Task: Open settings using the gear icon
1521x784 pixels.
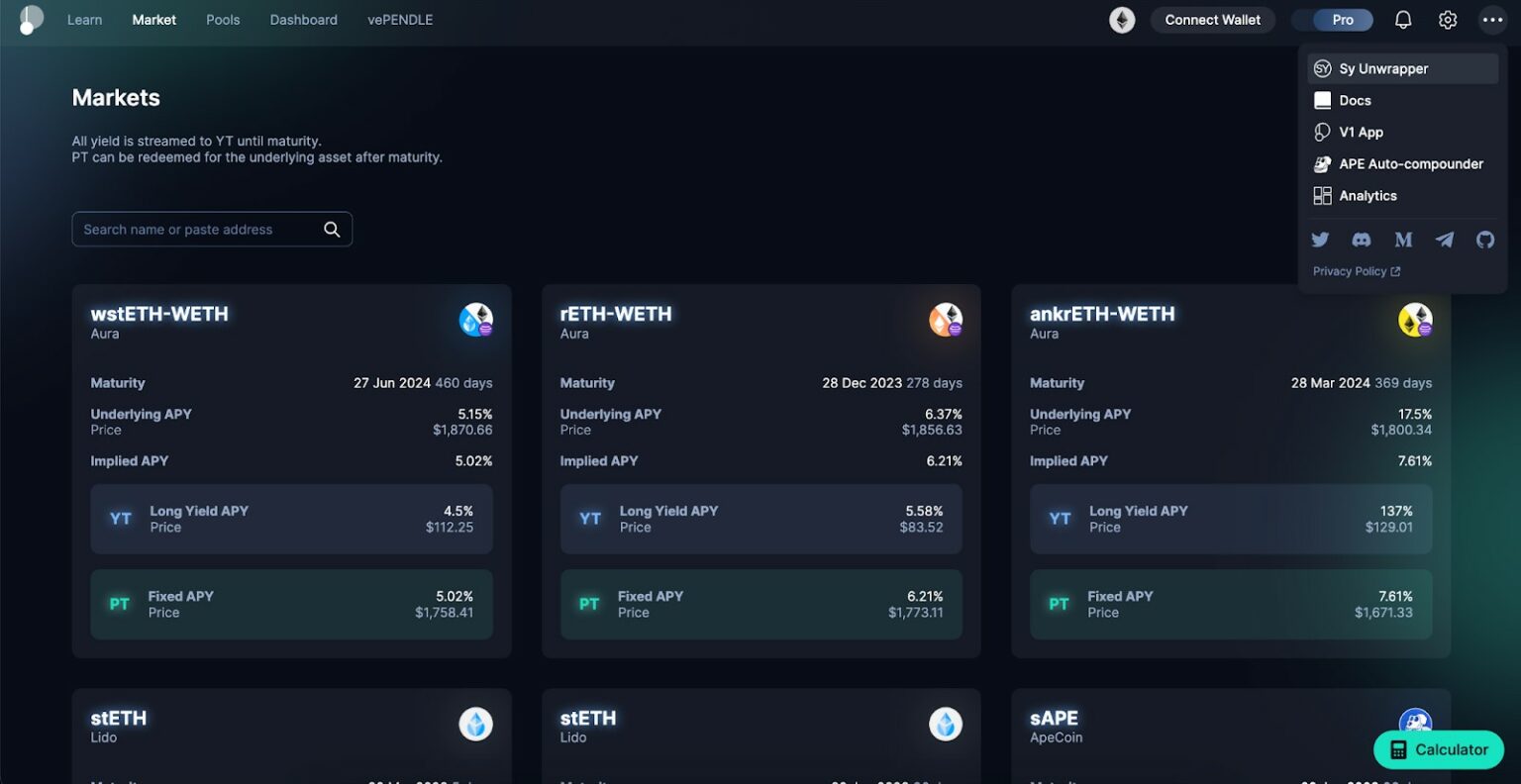Action: (x=1447, y=19)
